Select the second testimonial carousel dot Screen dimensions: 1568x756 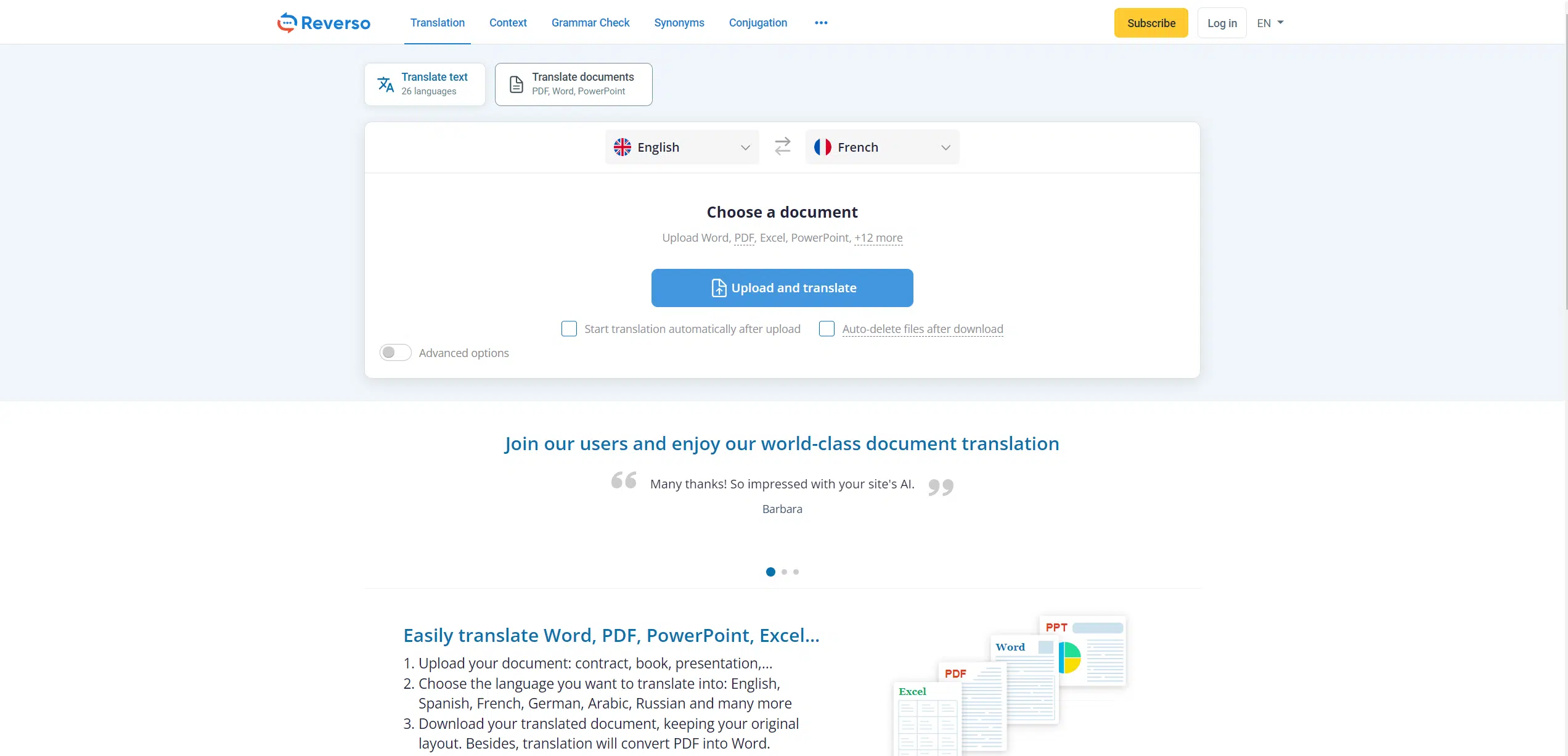[x=784, y=572]
